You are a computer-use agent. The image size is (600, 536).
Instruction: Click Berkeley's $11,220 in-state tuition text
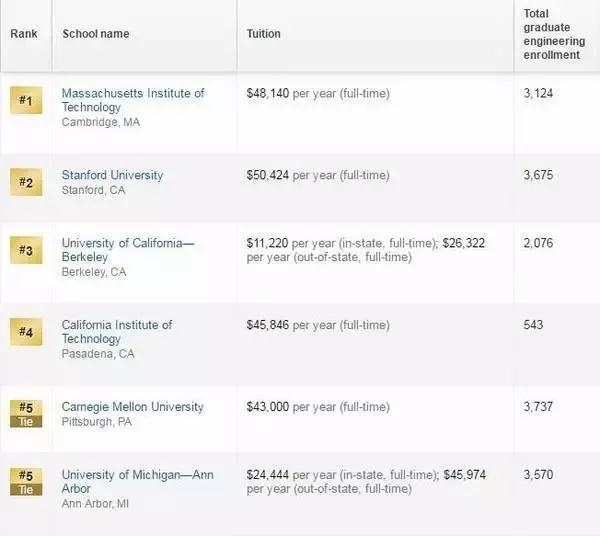pyautogui.click(x=267, y=243)
